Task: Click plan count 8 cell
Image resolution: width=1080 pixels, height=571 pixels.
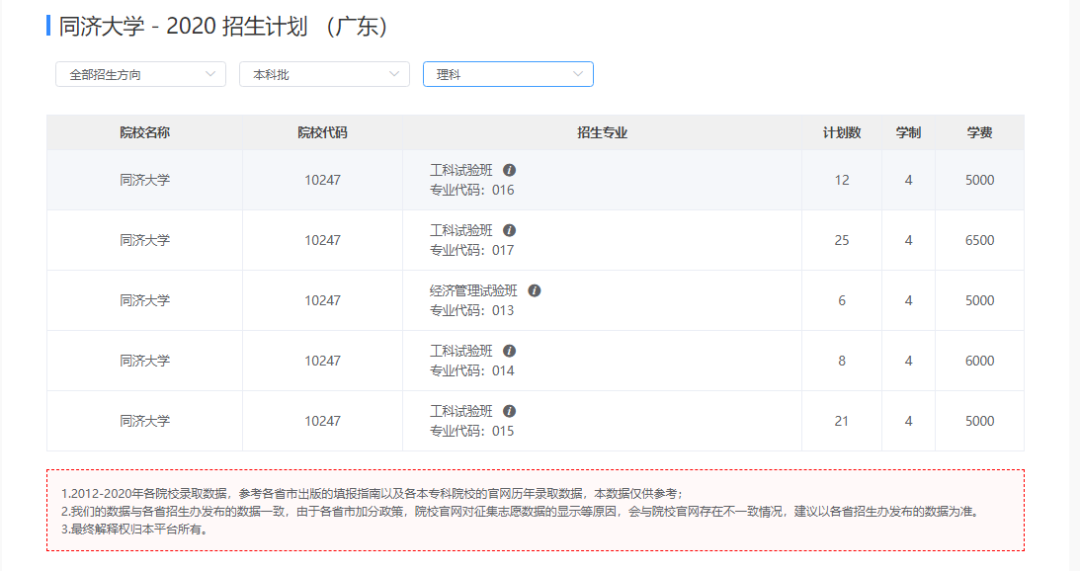Action: tap(842, 361)
